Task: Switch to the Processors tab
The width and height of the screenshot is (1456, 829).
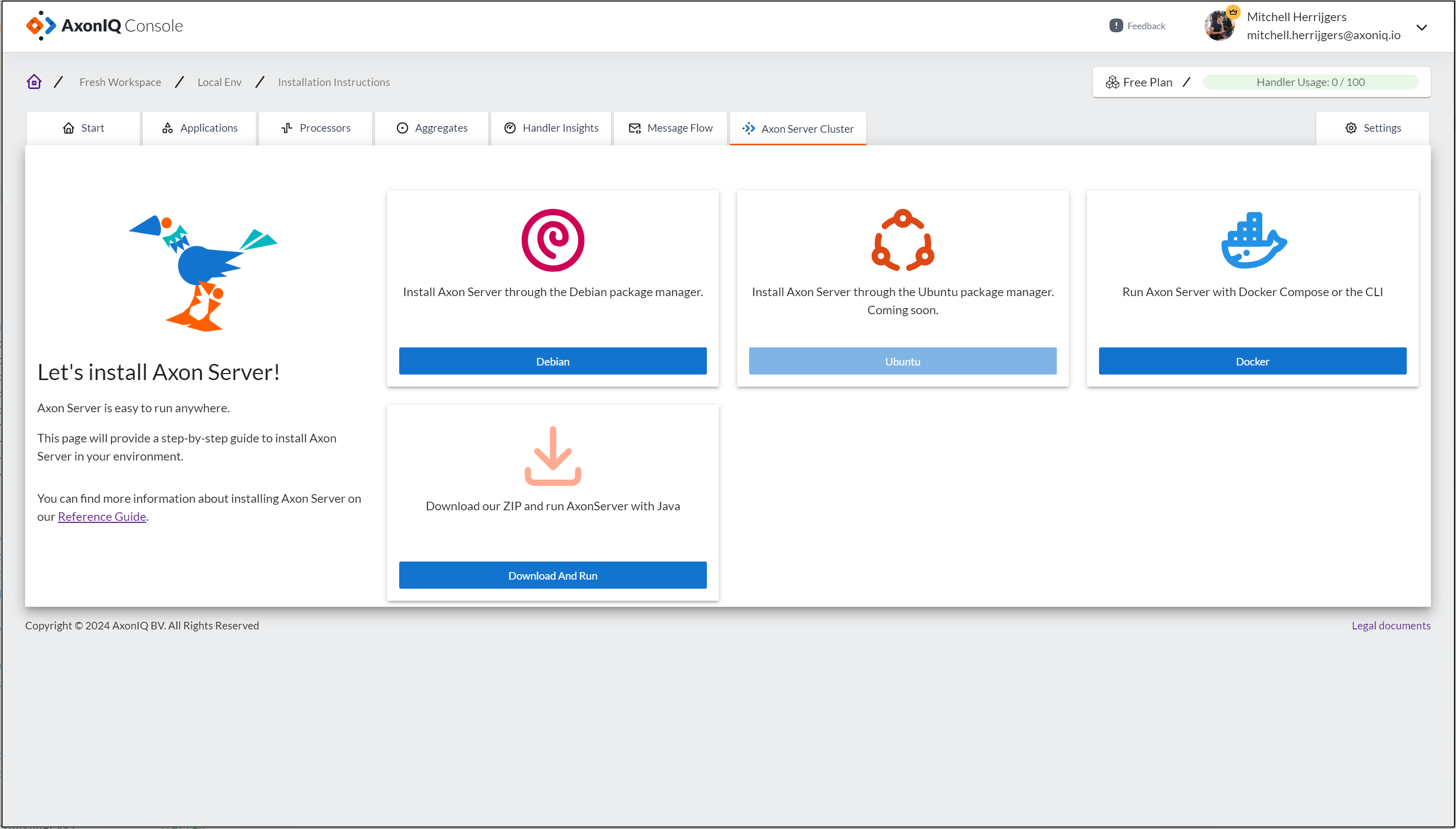Action: tap(315, 128)
